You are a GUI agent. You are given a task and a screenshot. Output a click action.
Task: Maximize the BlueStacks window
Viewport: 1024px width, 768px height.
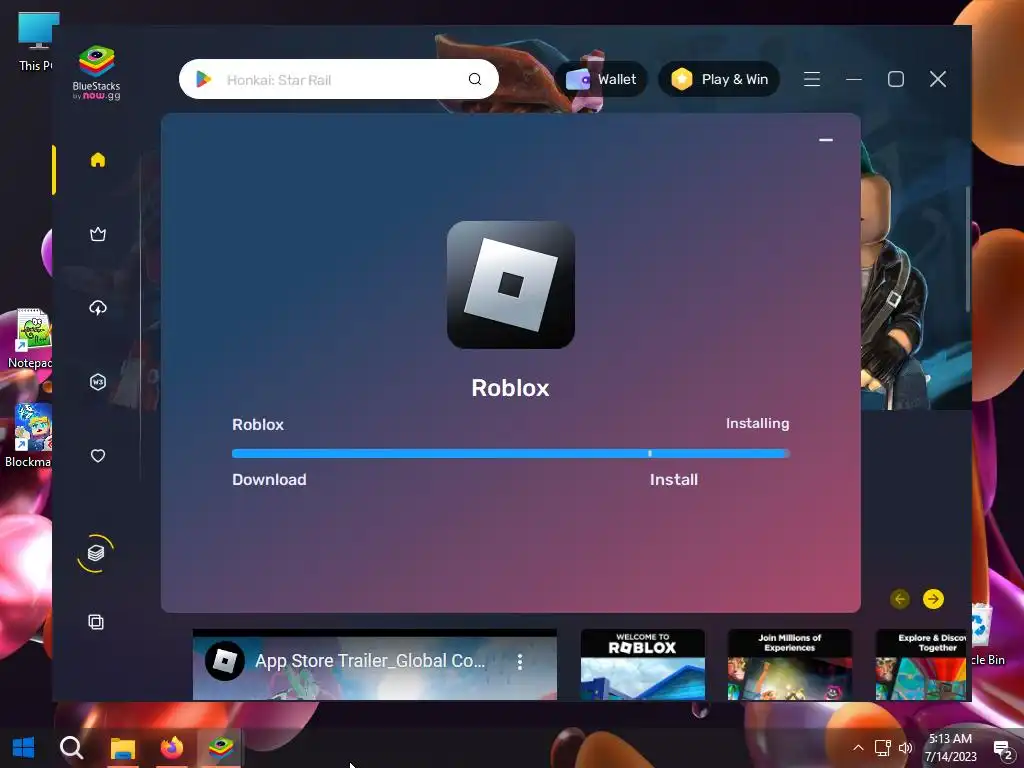(x=896, y=79)
